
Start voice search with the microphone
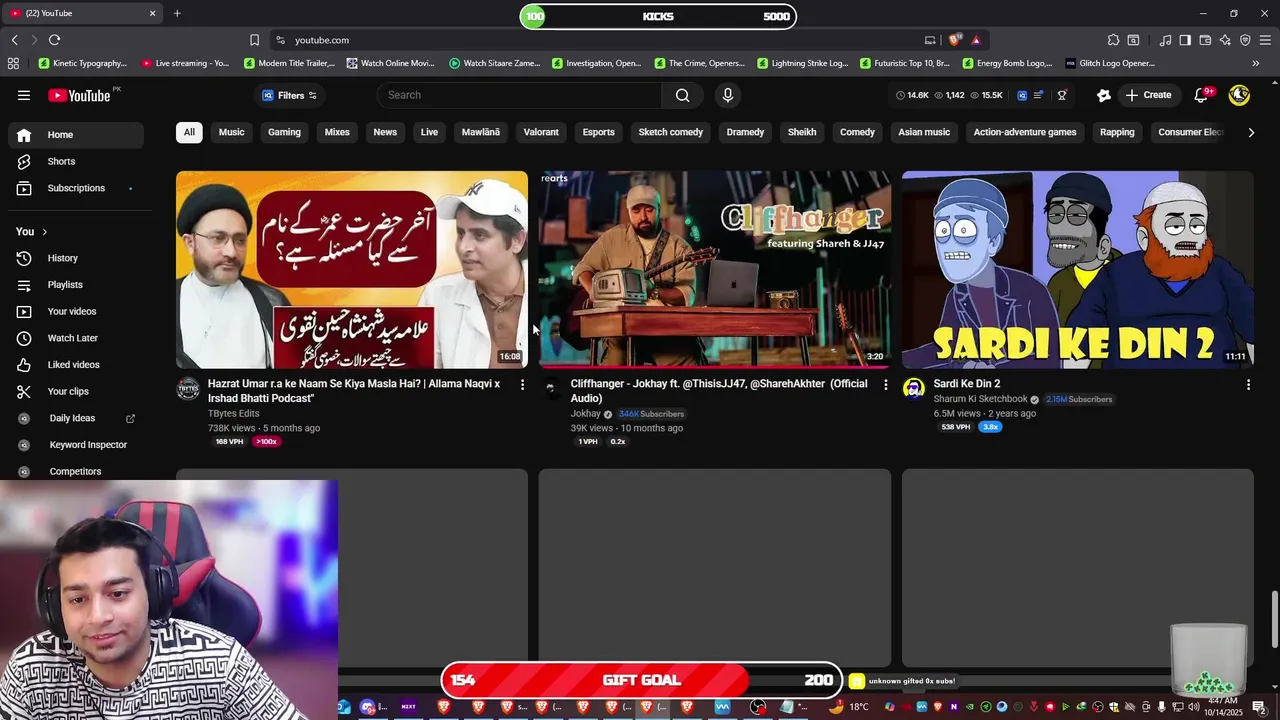[x=728, y=95]
